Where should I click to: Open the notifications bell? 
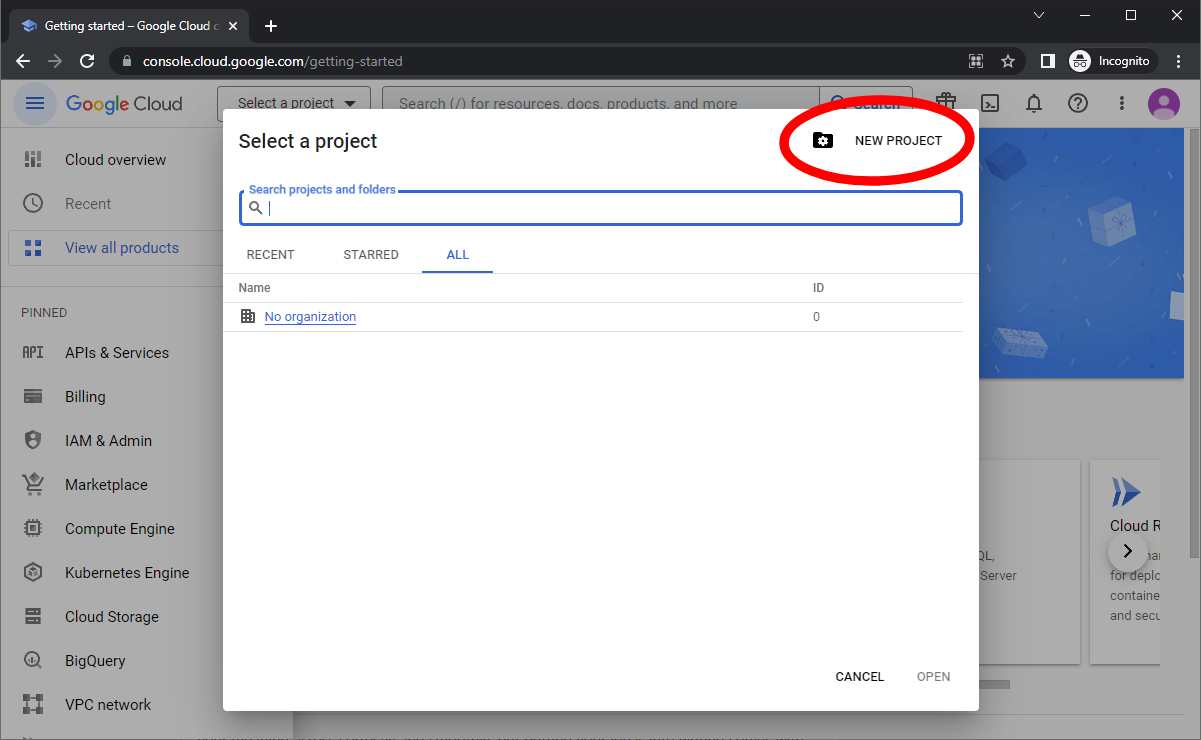click(1034, 104)
